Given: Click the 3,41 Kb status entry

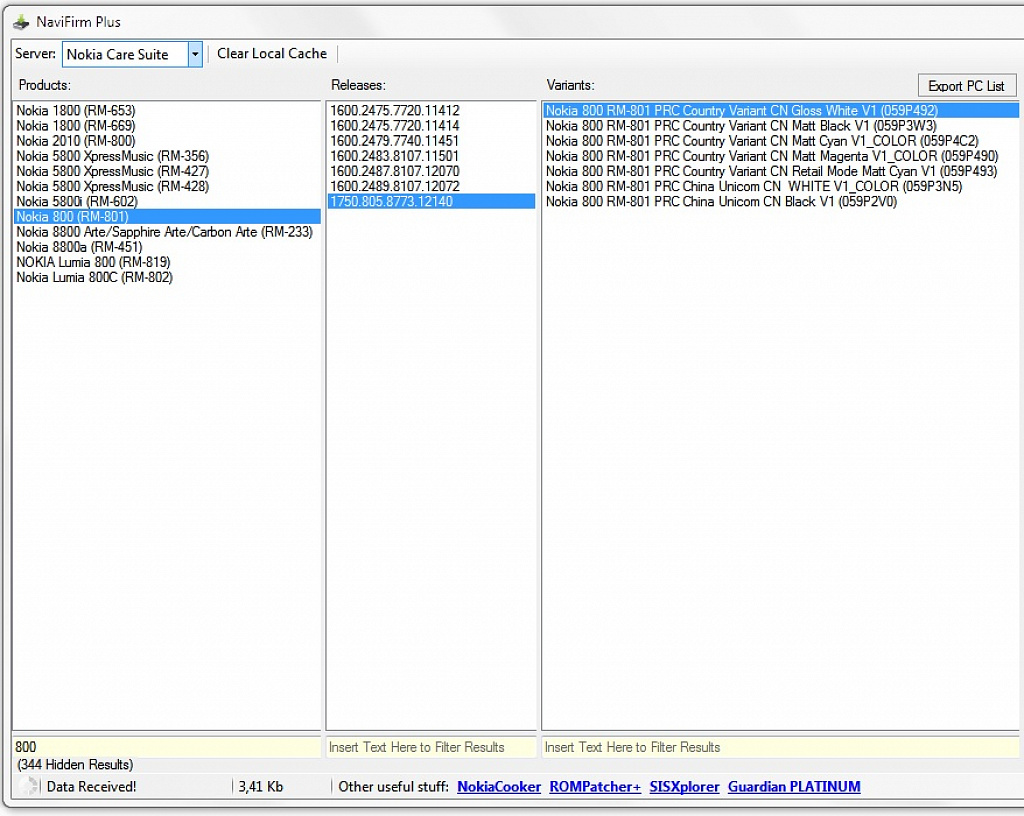Looking at the screenshot, I should pyautogui.click(x=261, y=787).
